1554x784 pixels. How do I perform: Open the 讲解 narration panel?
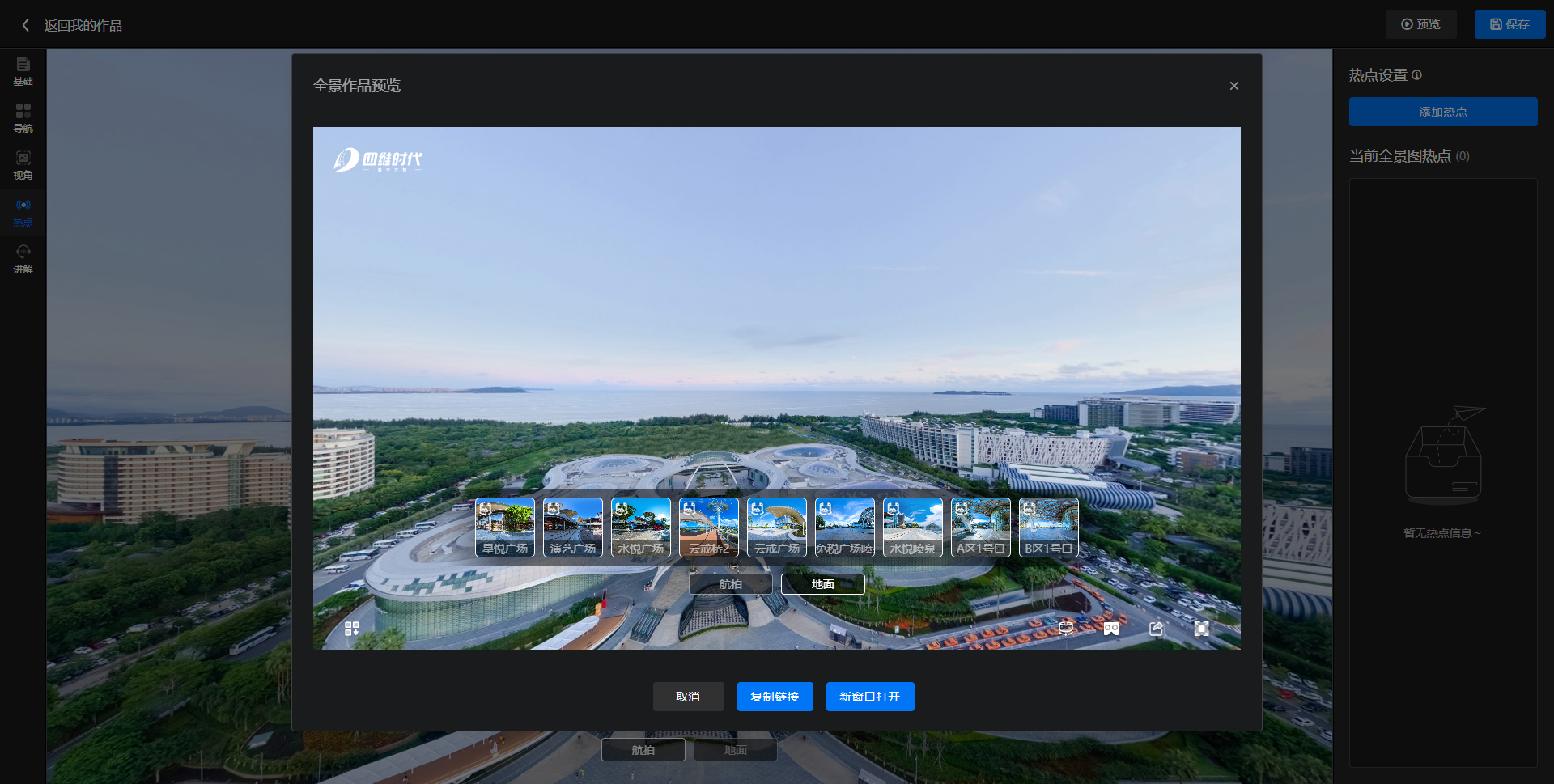click(23, 259)
